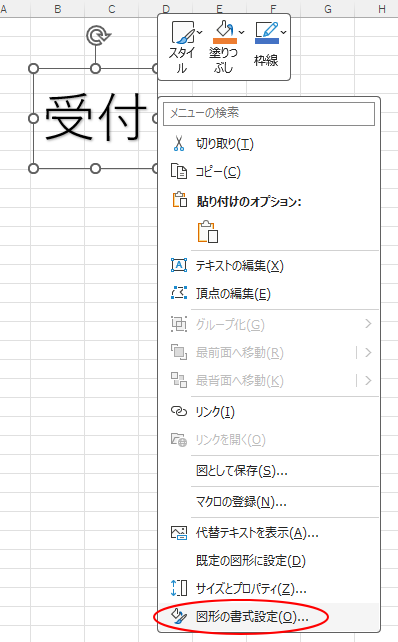
Task: Choose 図として保存(S)...
Action: (242, 471)
